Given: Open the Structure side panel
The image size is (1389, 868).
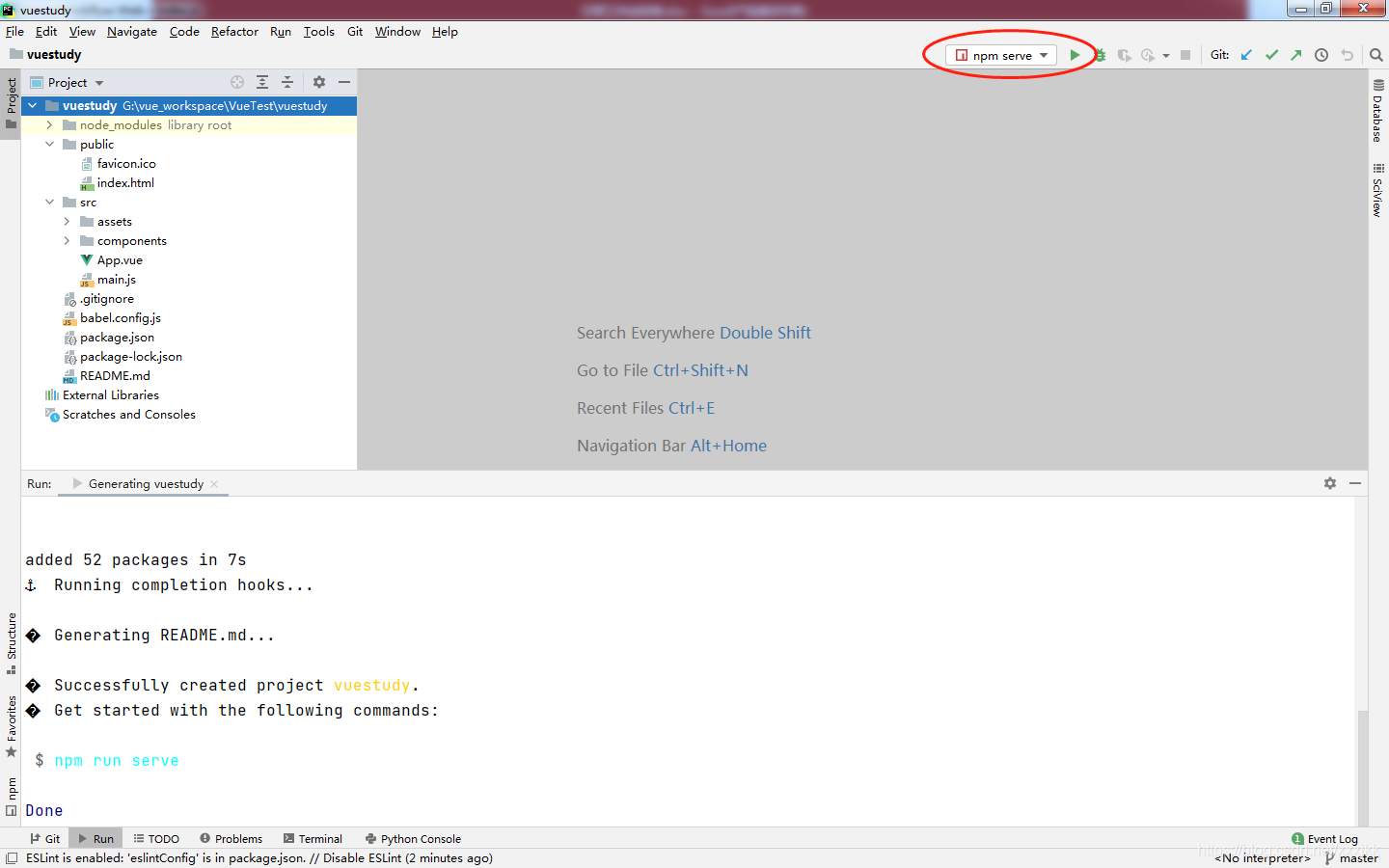Looking at the screenshot, I should [x=11, y=643].
